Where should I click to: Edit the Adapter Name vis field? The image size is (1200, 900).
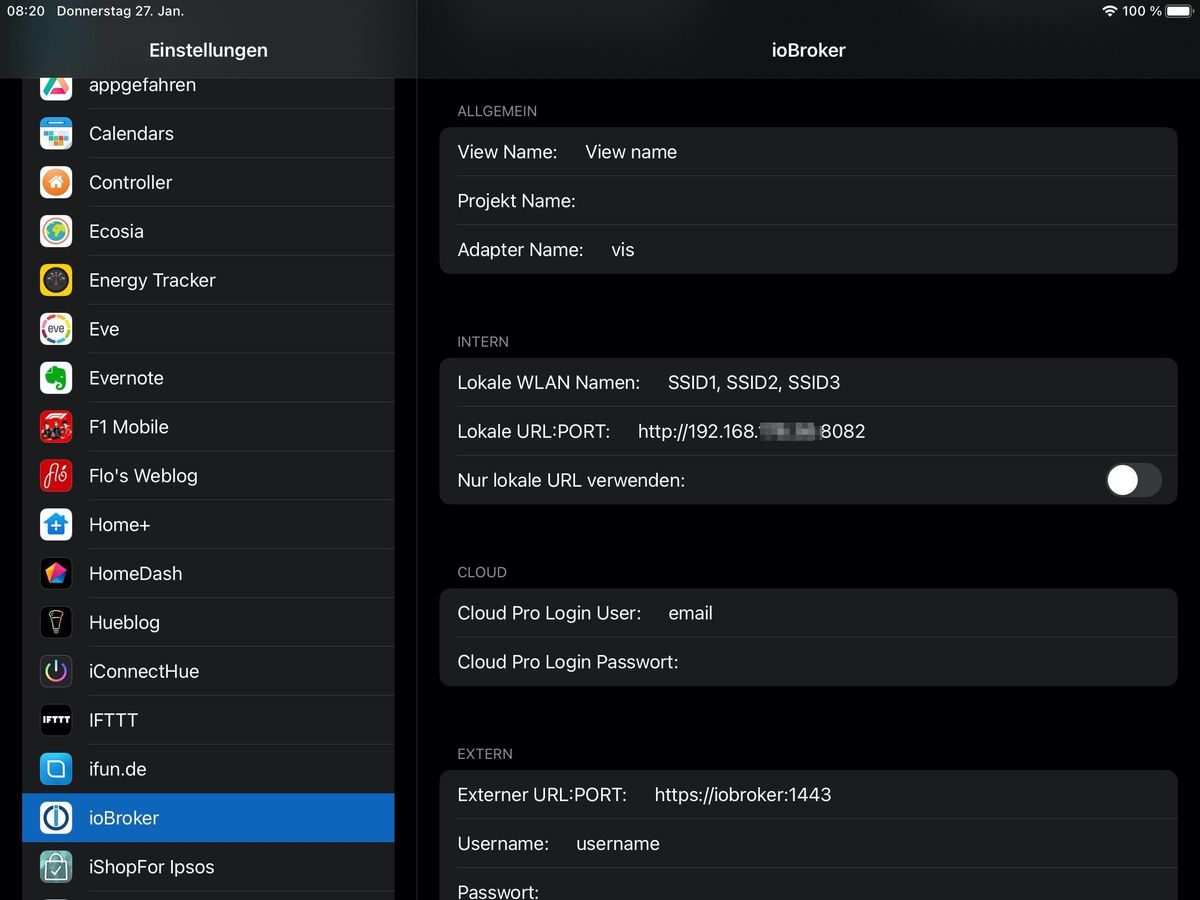pos(808,250)
